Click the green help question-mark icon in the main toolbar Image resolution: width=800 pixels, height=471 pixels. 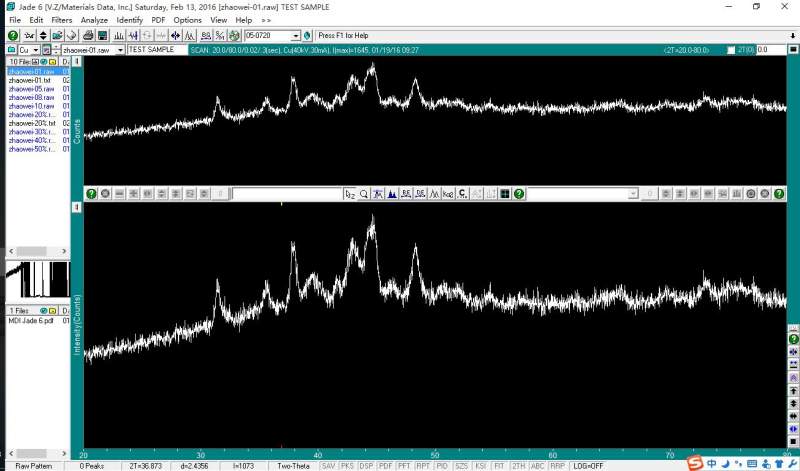pyautogui.click(x=13, y=36)
